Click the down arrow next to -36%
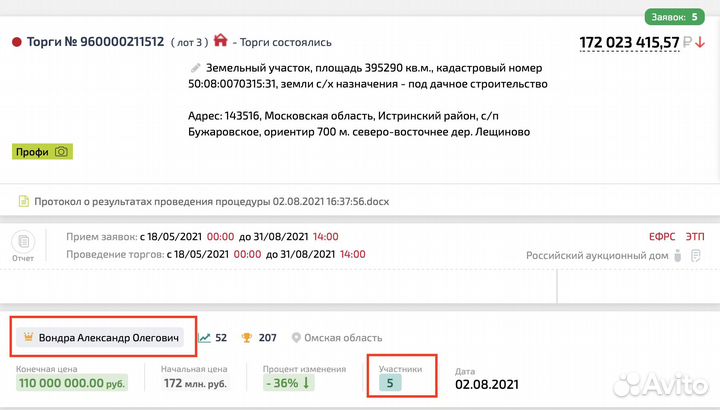Image resolution: width=720 pixels, height=410 pixels. [x=306, y=382]
